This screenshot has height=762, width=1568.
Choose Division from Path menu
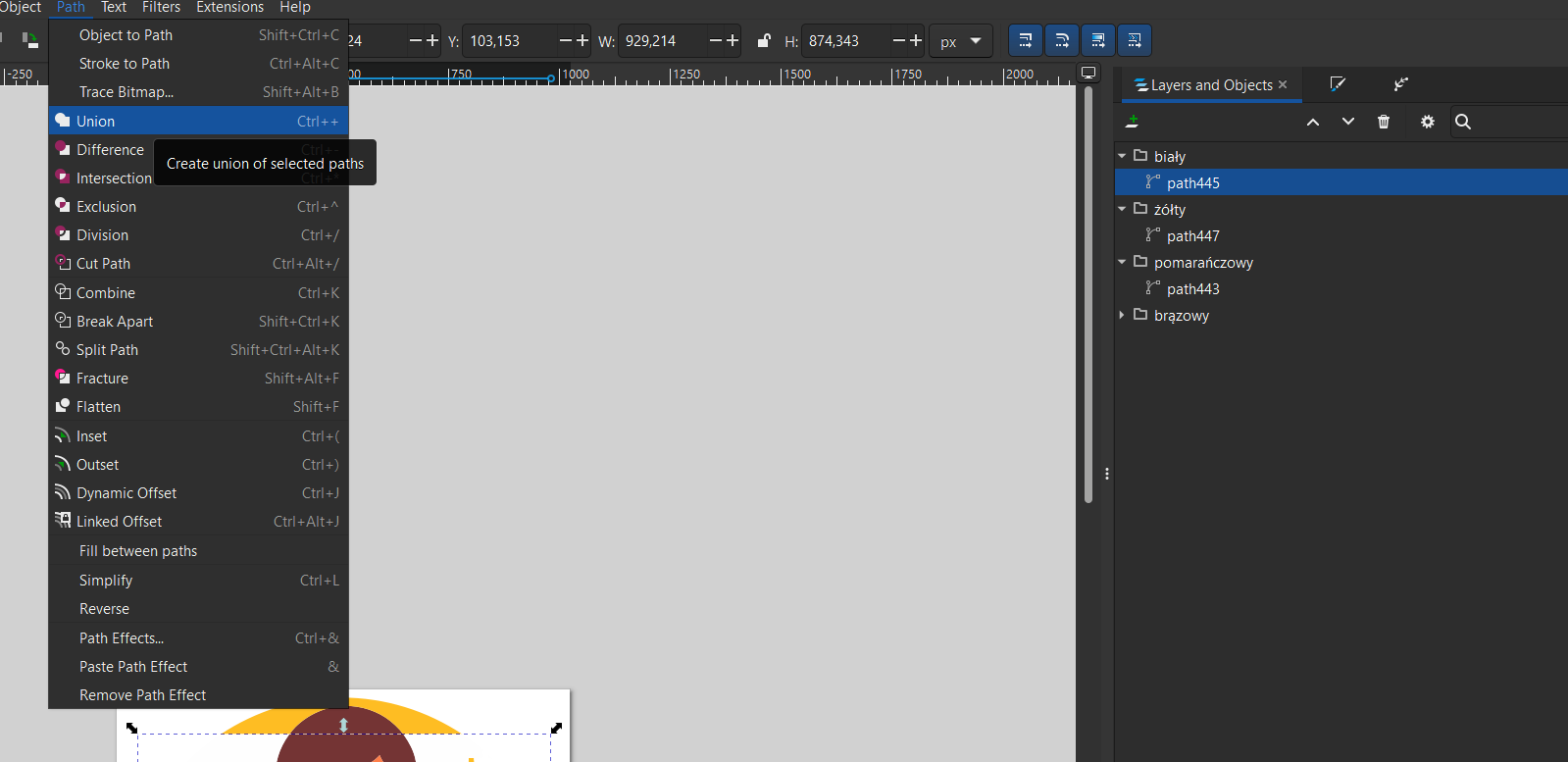tap(198, 234)
